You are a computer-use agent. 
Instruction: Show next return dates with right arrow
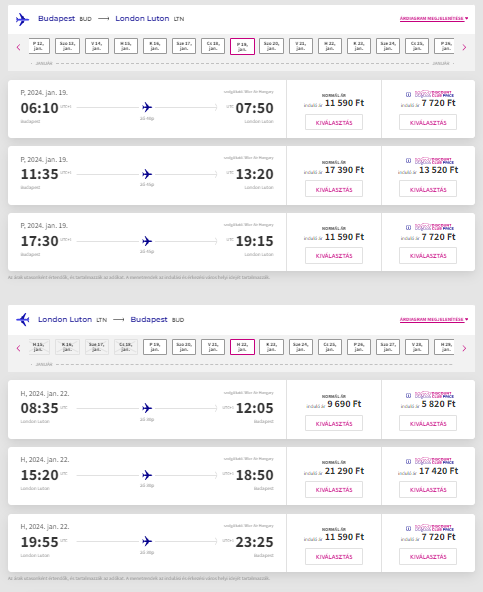coord(464,348)
